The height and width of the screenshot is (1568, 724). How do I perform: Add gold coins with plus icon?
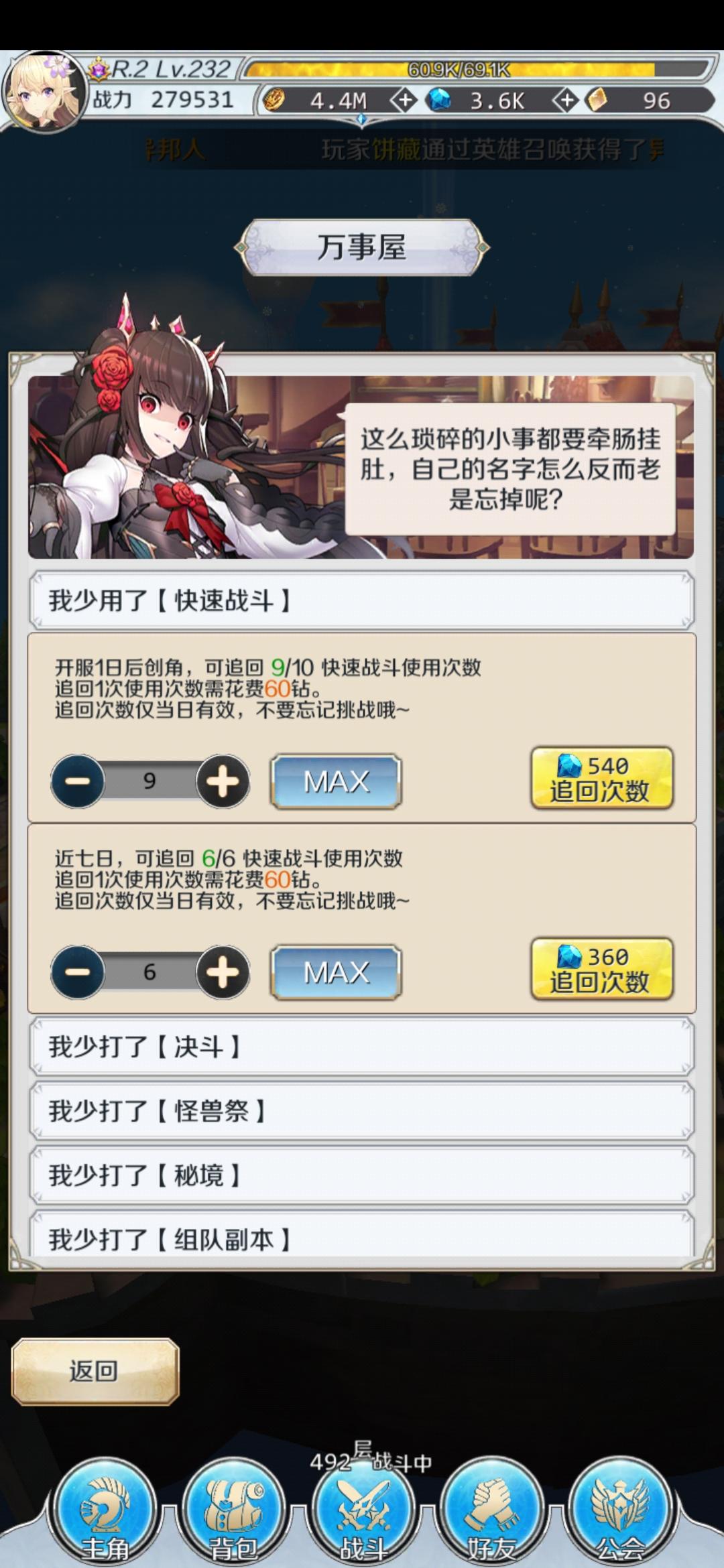pyautogui.click(x=404, y=101)
